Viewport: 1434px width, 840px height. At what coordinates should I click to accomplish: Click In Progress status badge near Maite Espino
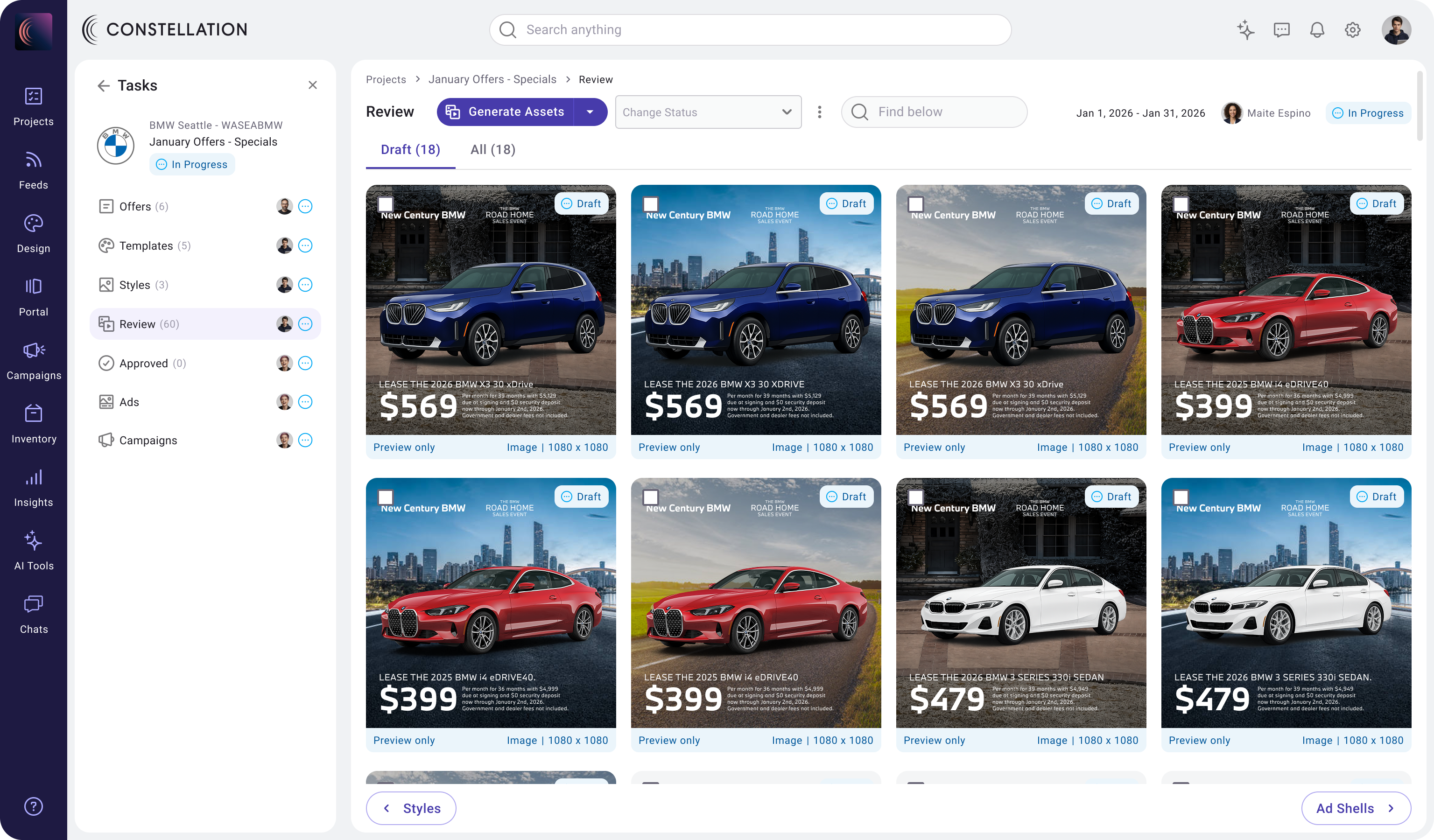[1368, 112]
